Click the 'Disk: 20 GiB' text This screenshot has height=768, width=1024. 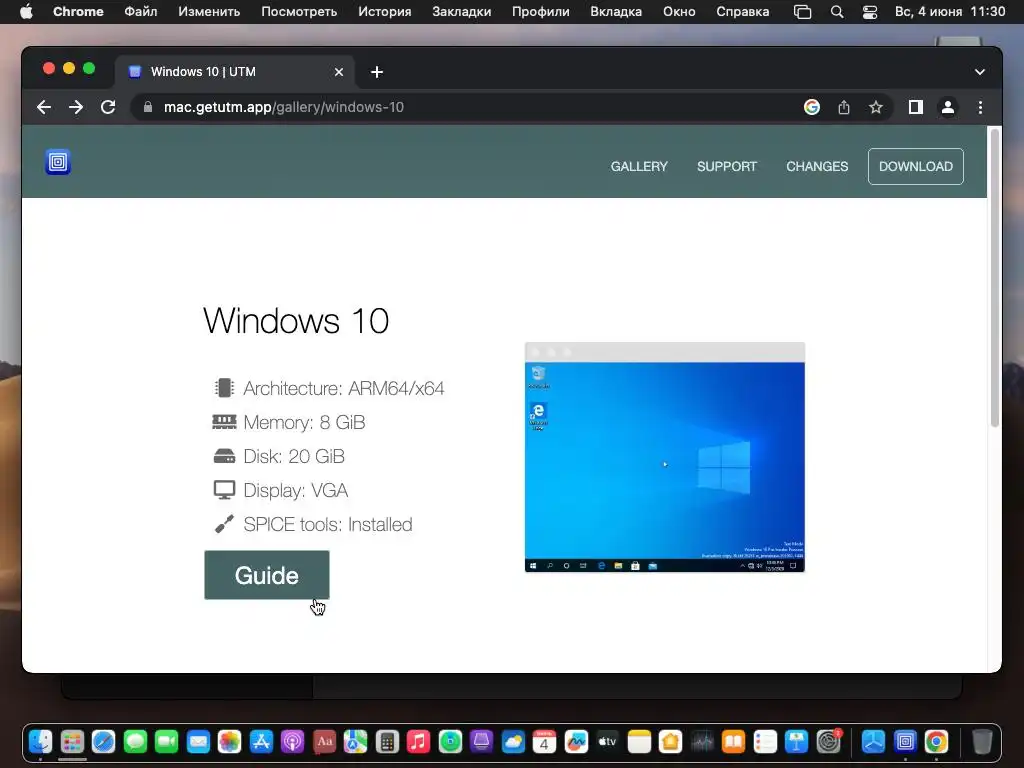click(x=294, y=456)
